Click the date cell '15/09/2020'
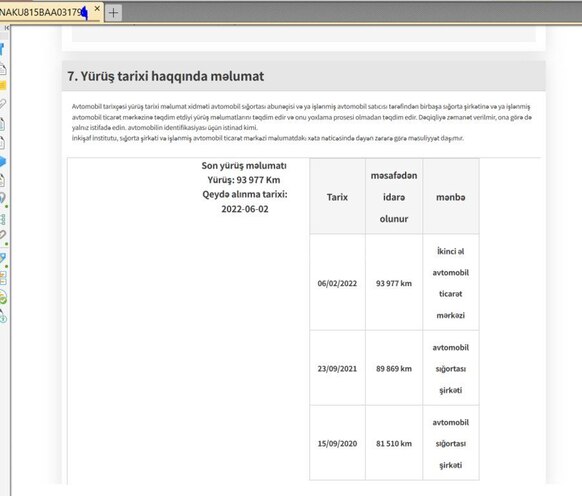The height and width of the screenshot is (496, 582). [x=337, y=444]
